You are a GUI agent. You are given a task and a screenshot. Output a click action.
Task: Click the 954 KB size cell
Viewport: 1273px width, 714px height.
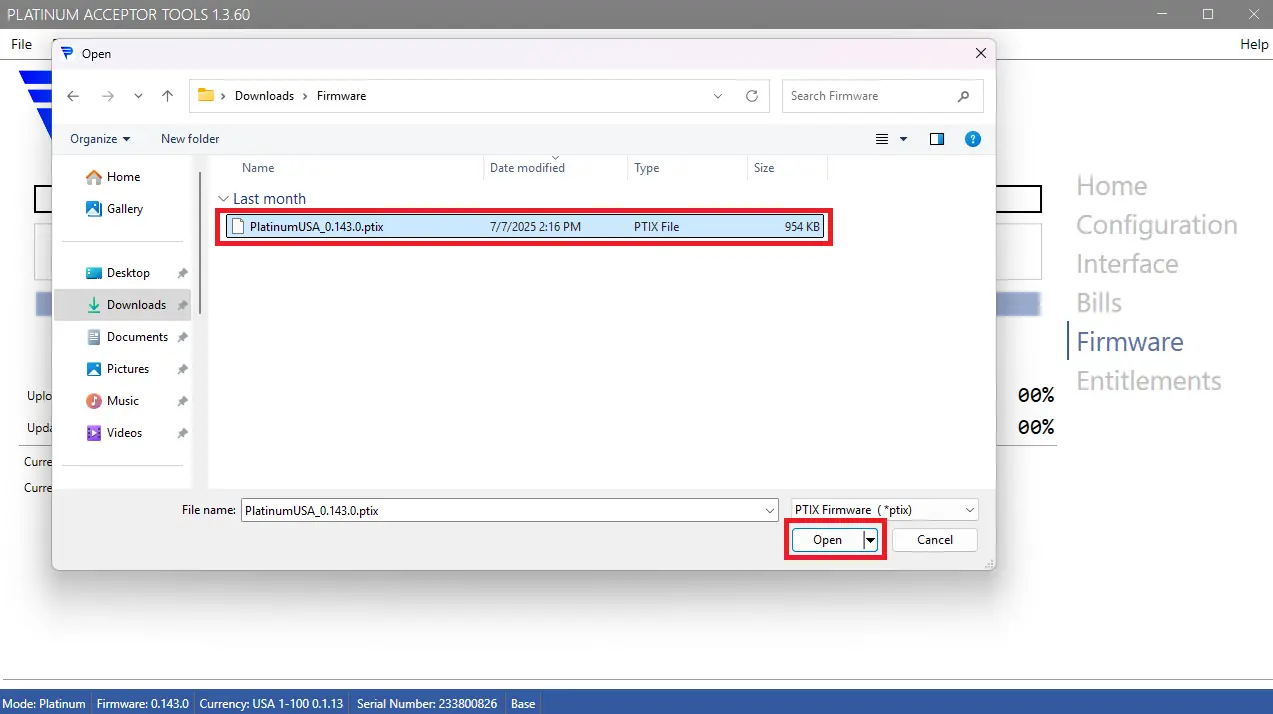point(802,227)
